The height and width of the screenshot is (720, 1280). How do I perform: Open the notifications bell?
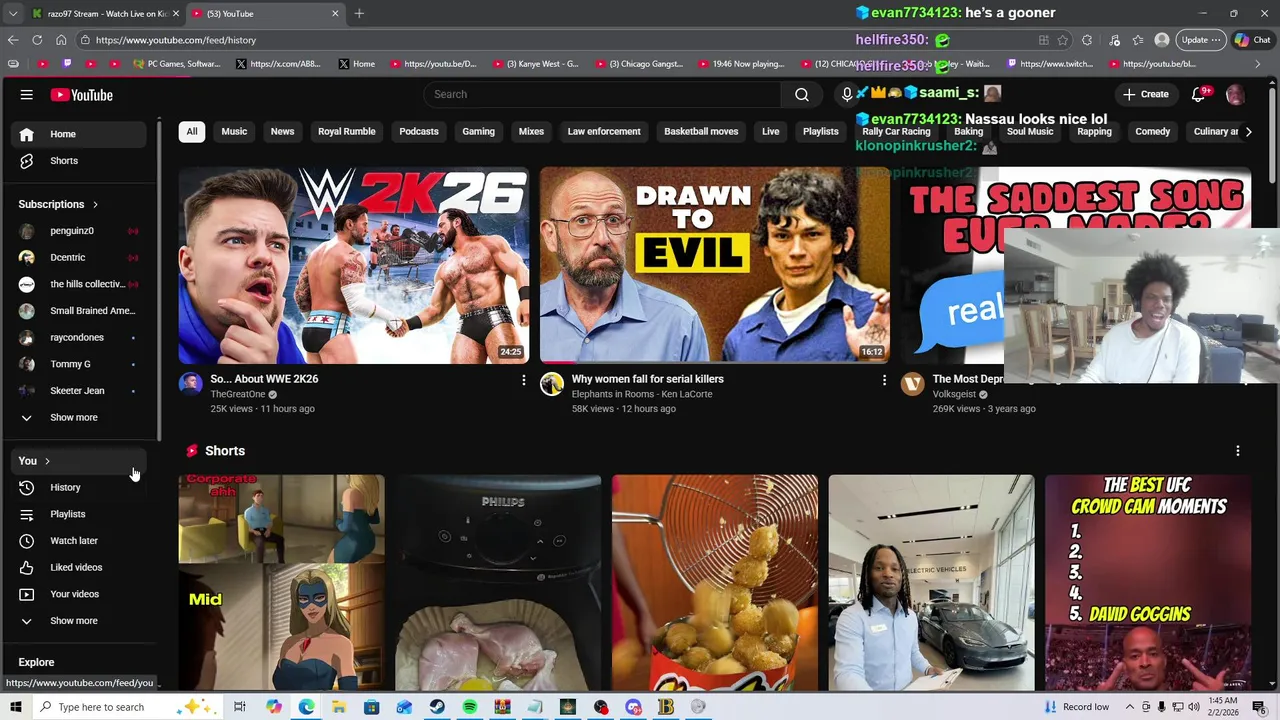point(1199,94)
